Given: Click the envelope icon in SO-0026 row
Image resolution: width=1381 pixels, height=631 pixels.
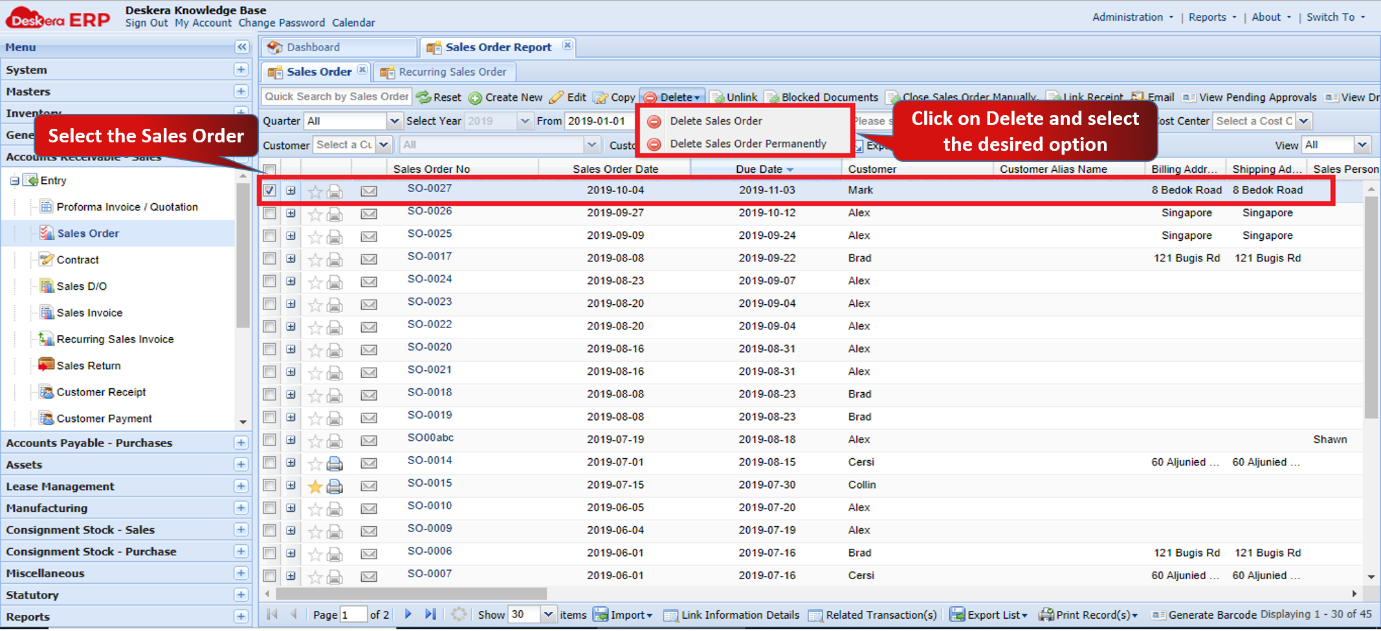Looking at the screenshot, I should (369, 214).
